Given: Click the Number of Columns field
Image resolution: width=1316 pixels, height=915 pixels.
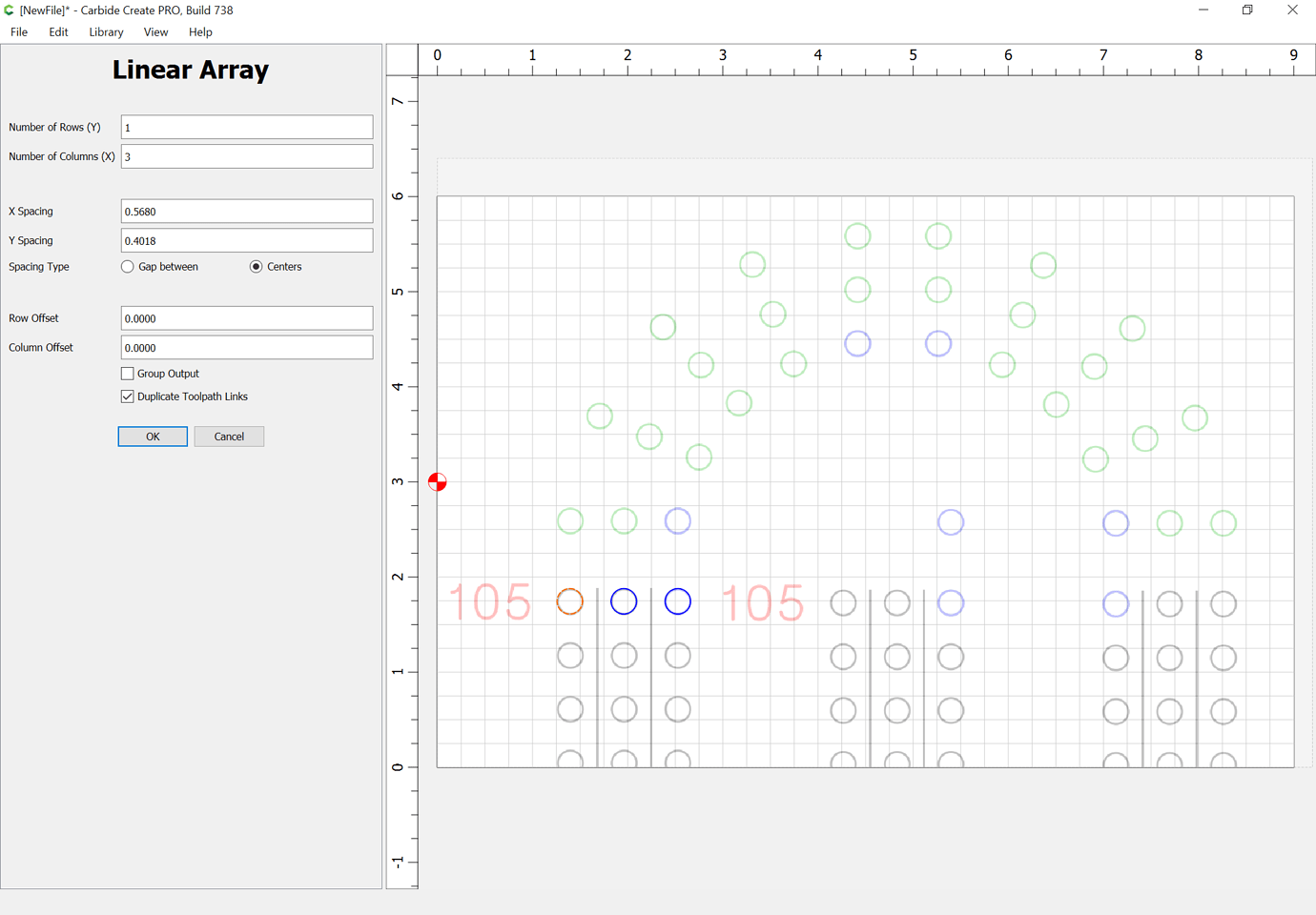Looking at the screenshot, I should click(246, 155).
